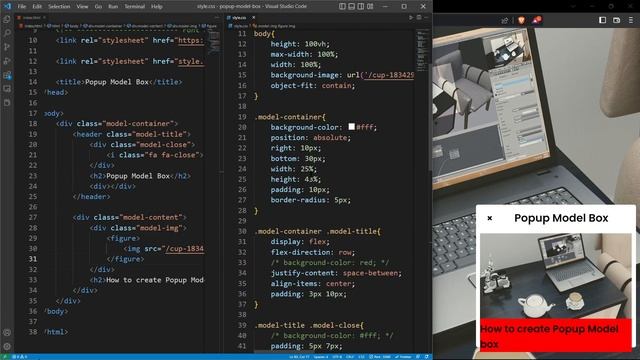
Task: Click '.model-container{' selector on line 19
Action: 290,117
